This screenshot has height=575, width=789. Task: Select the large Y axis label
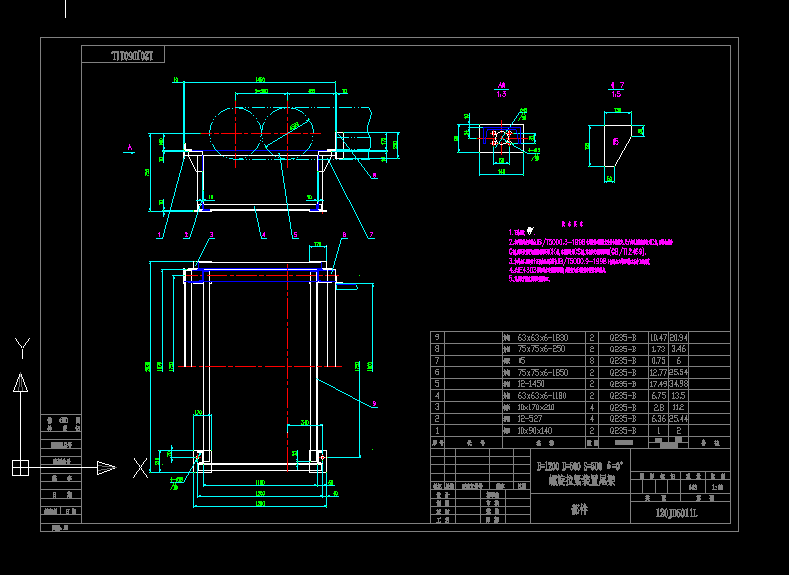(x=21, y=347)
